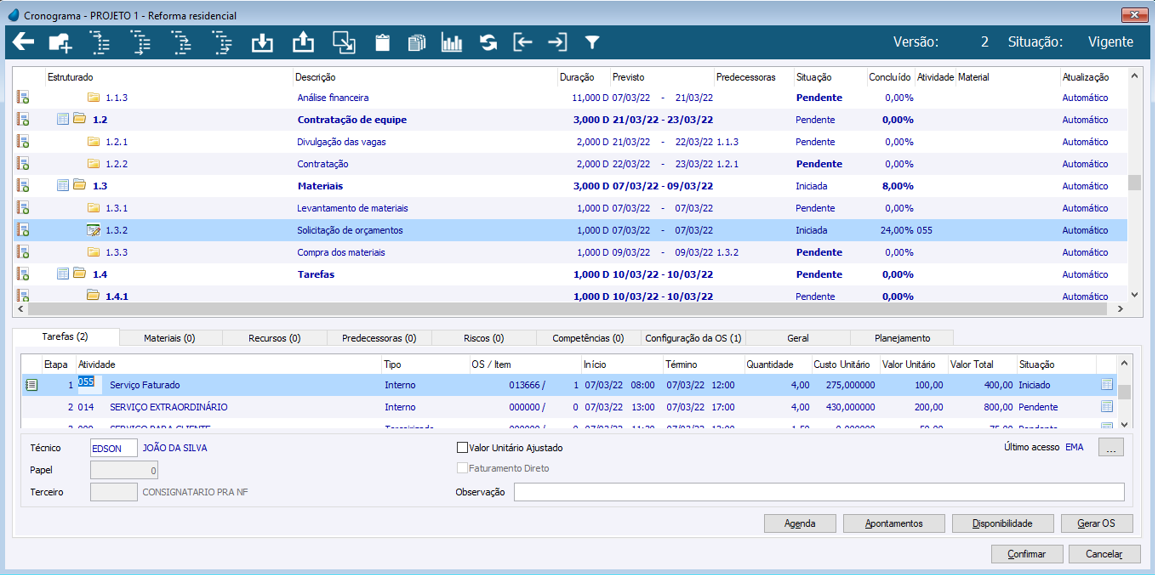Select the 1.3.3 Compra dos materiais row
Image resolution: width=1155 pixels, height=575 pixels.
[x=340, y=252]
